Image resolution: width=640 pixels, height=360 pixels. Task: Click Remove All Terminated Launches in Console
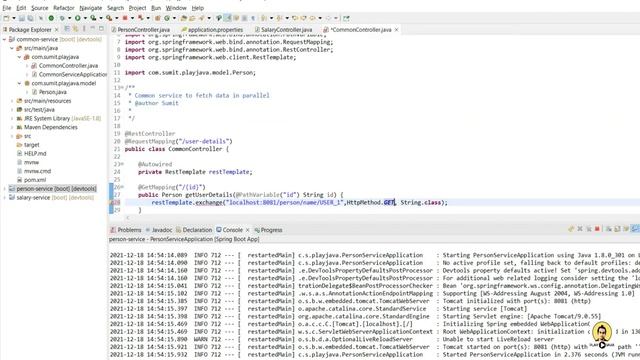pos(589,229)
